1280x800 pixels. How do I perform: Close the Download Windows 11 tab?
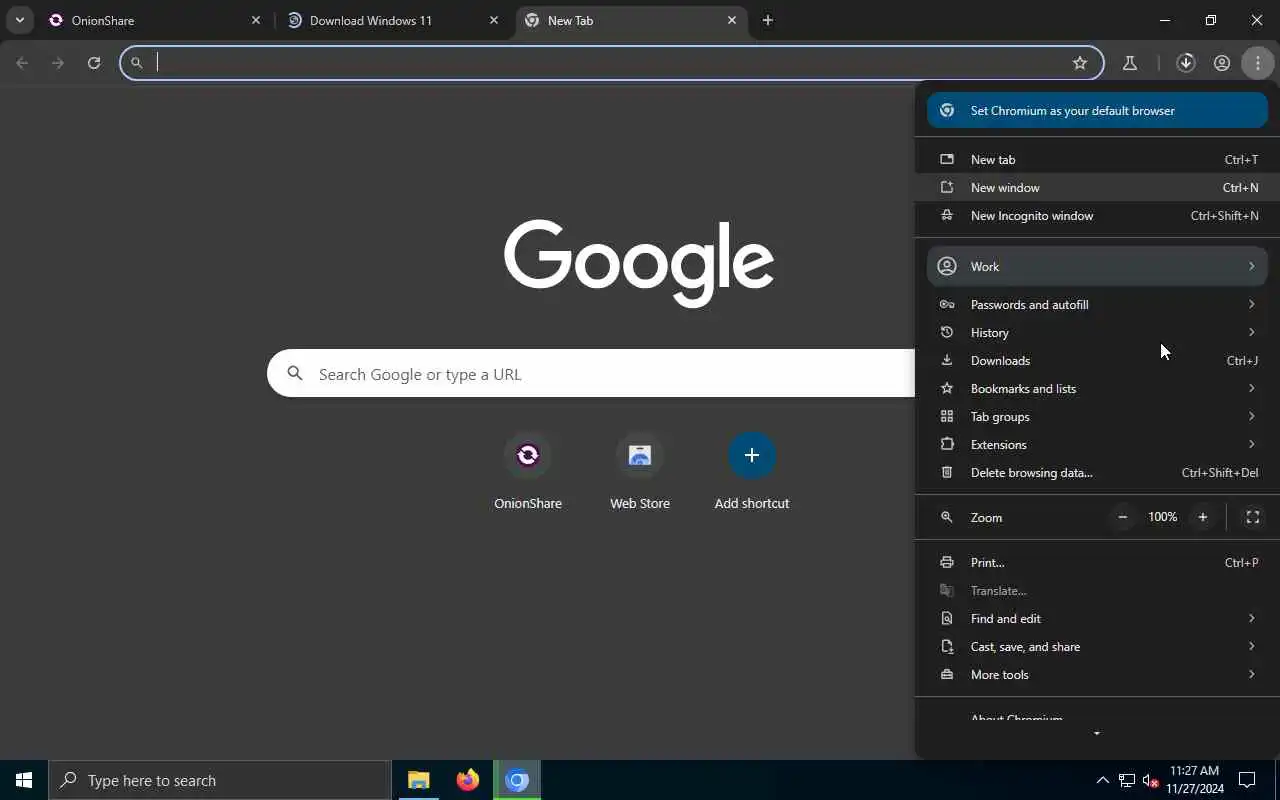click(x=494, y=20)
